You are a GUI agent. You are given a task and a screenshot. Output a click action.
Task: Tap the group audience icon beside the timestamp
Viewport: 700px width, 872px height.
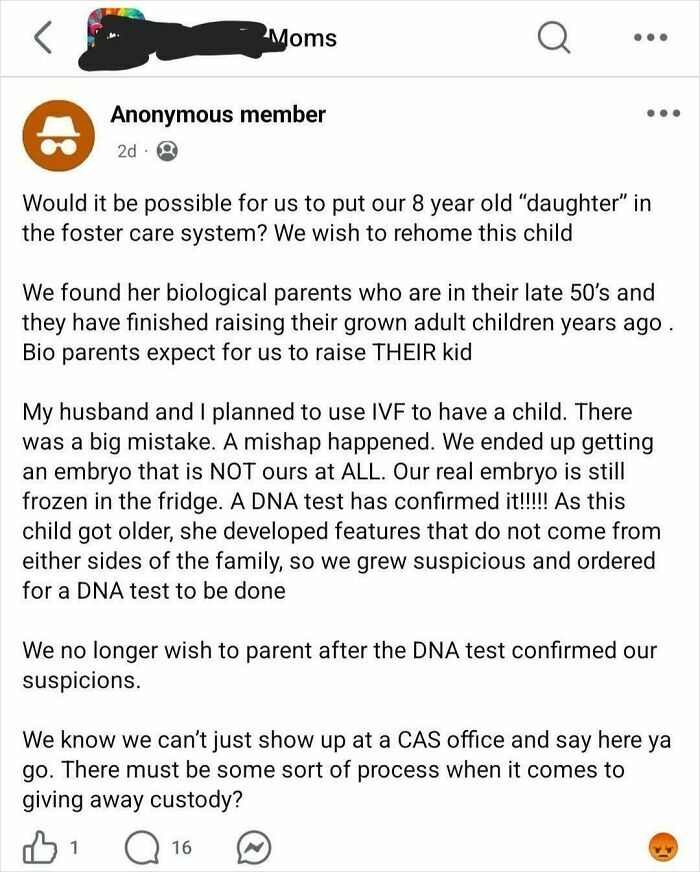[x=168, y=149]
